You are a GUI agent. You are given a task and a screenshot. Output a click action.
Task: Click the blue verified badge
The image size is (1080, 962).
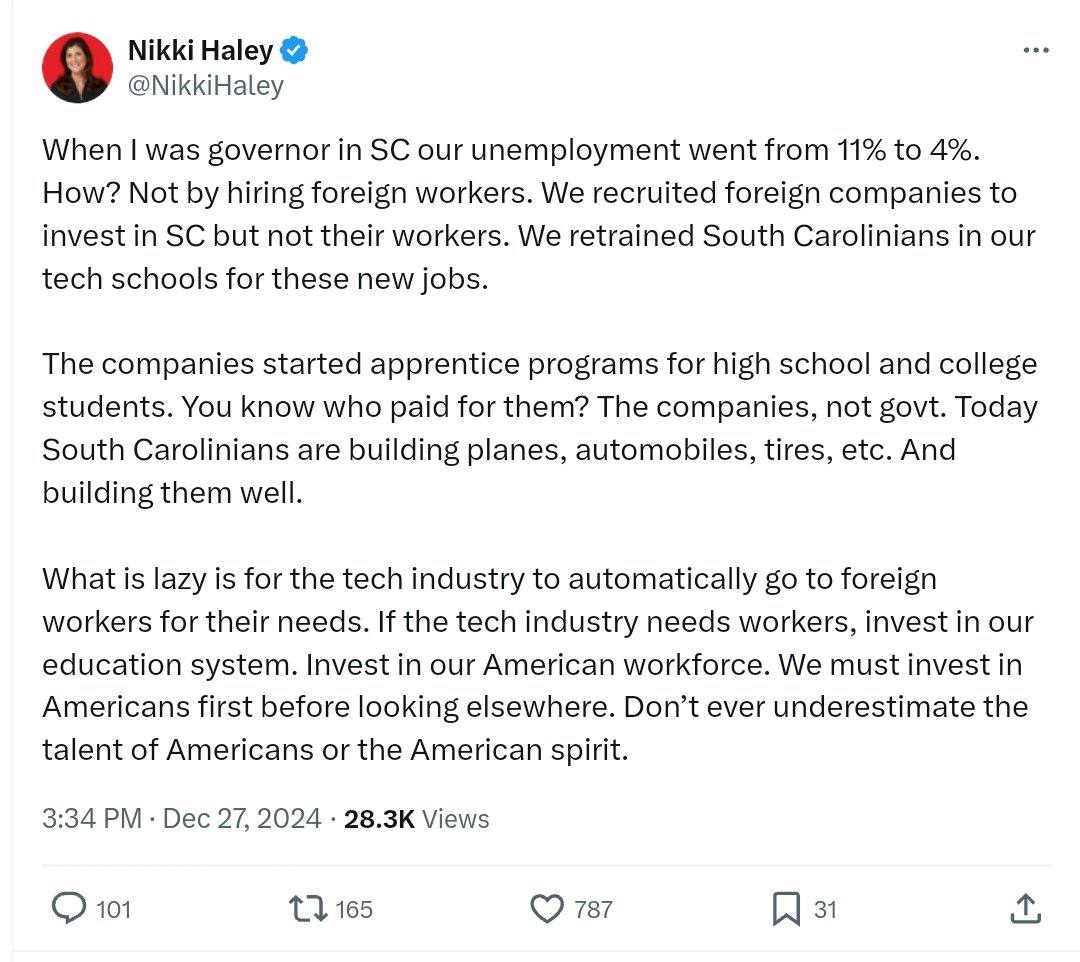(294, 50)
